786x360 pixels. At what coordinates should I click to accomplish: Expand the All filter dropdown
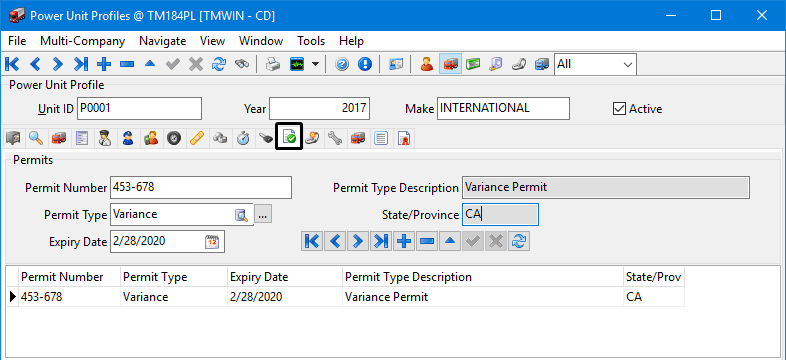click(x=596, y=64)
